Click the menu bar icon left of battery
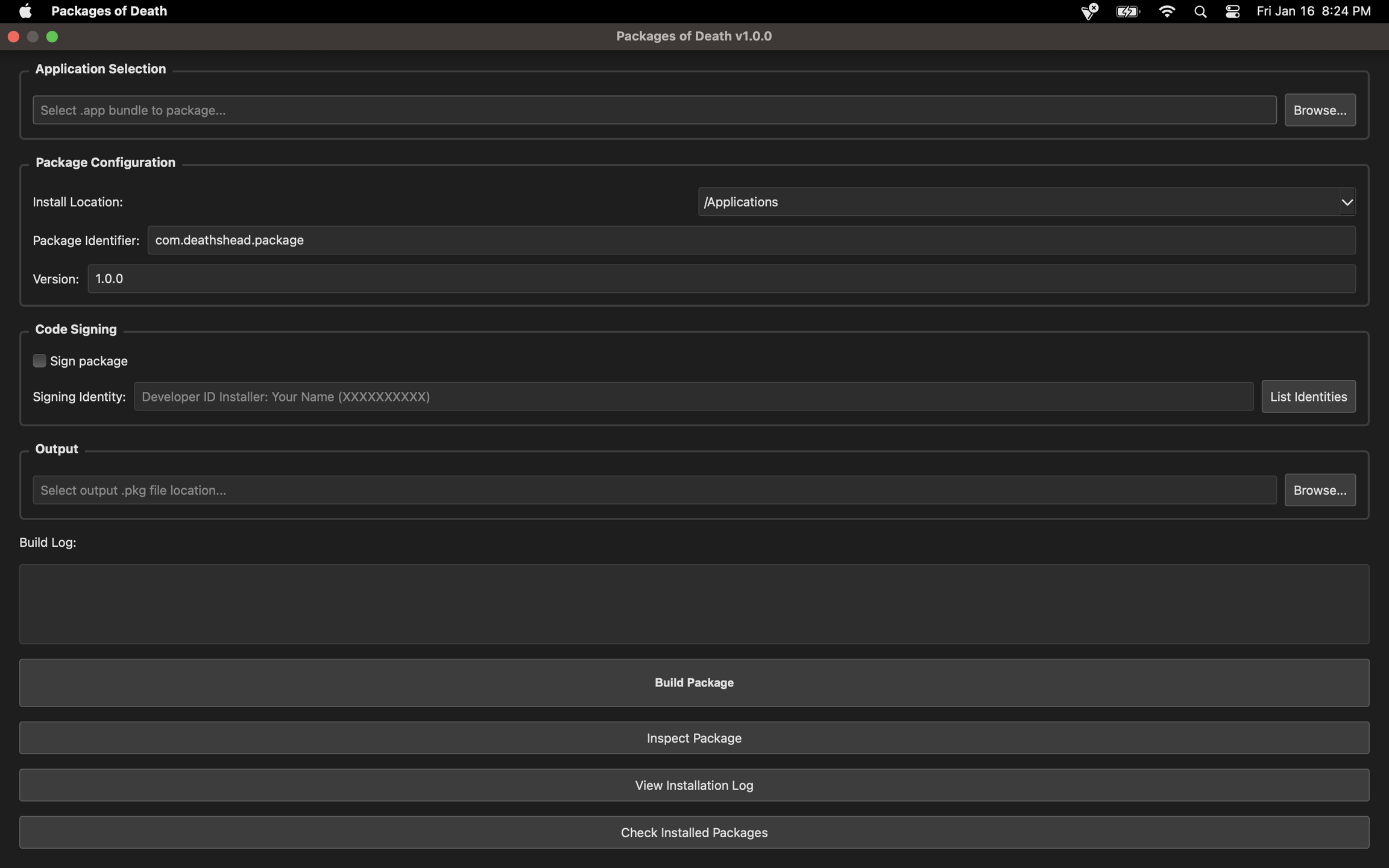Image resolution: width=1389 pixels, height=868 pixels. click(1089, 11)
